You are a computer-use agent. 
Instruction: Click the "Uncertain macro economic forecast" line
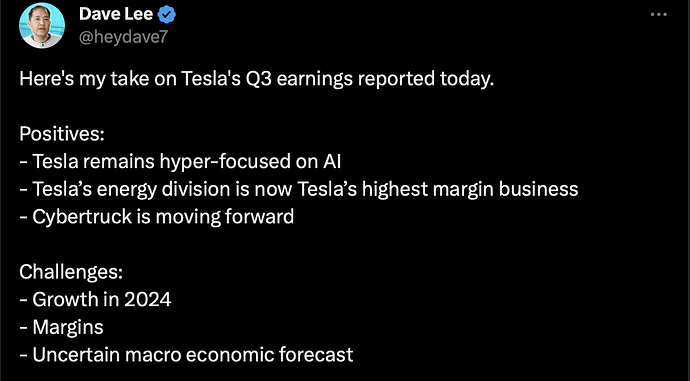(x=186, y=355)
